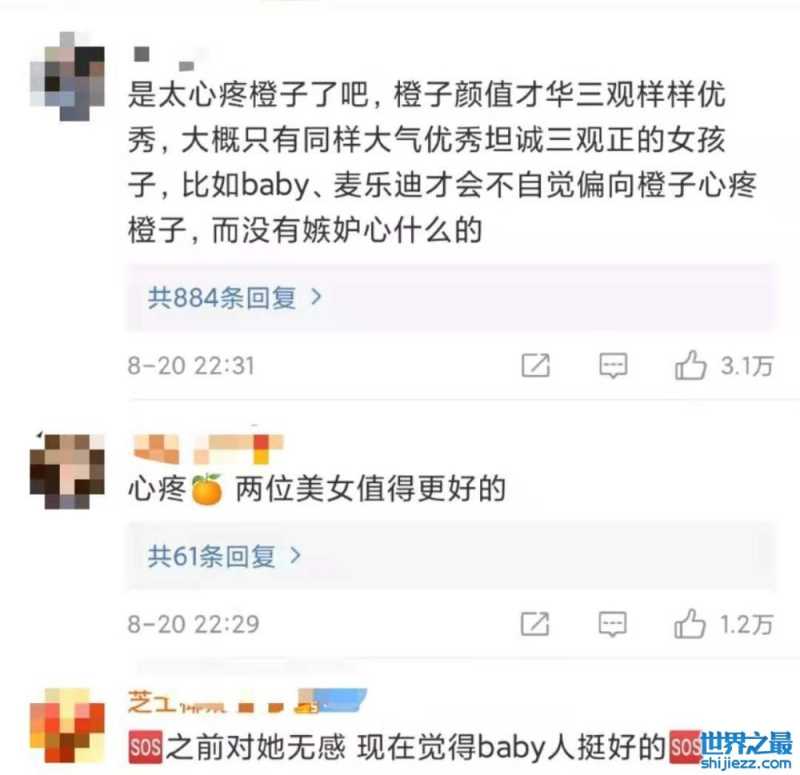
Task: Expand 共61条回复 replies
Action: 451,556
